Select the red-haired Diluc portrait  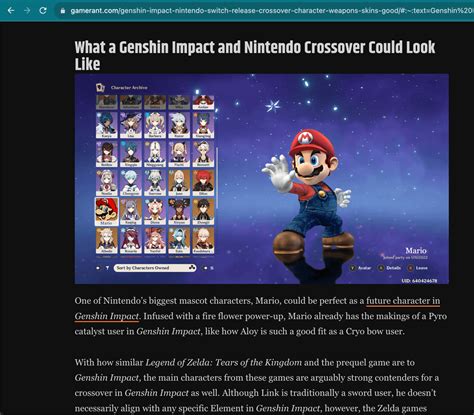click(203, 183)
